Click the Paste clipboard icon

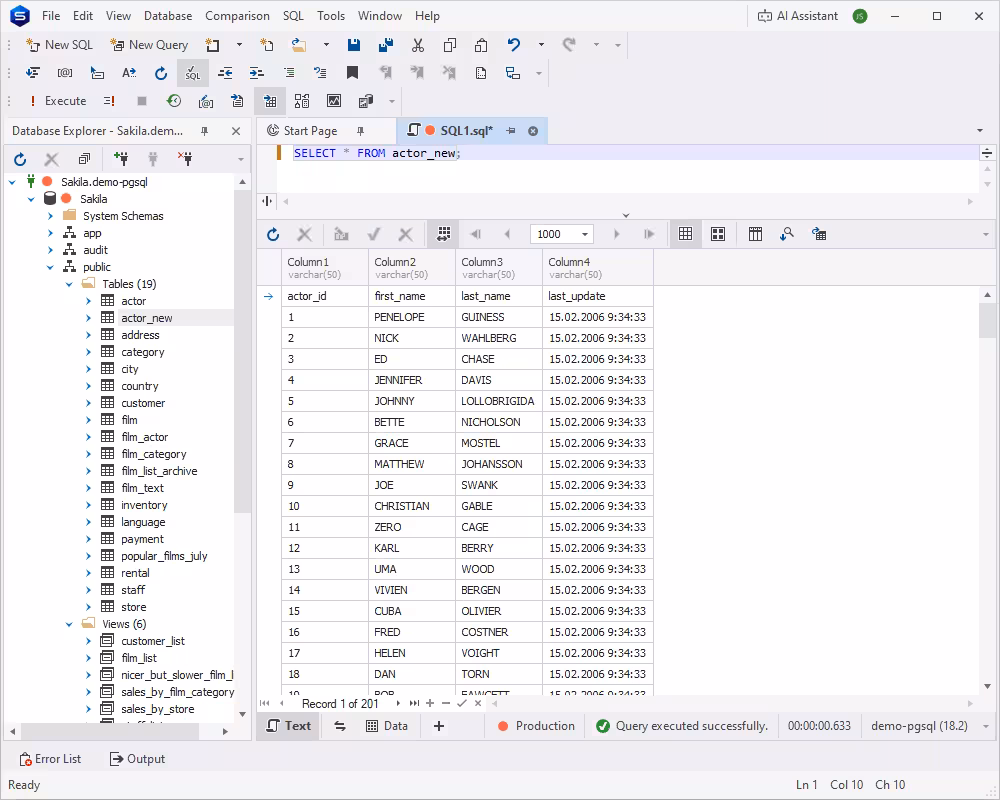point(482,45)
